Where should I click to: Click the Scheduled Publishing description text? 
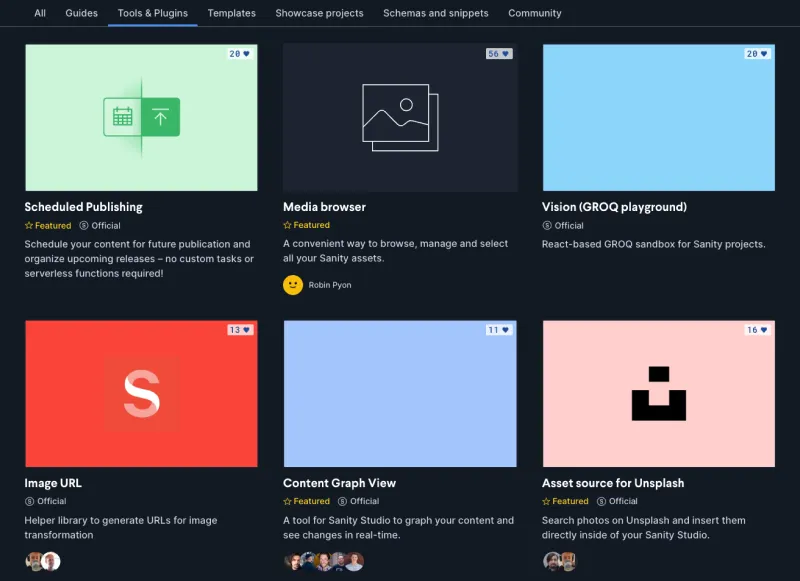click(139, 259)
